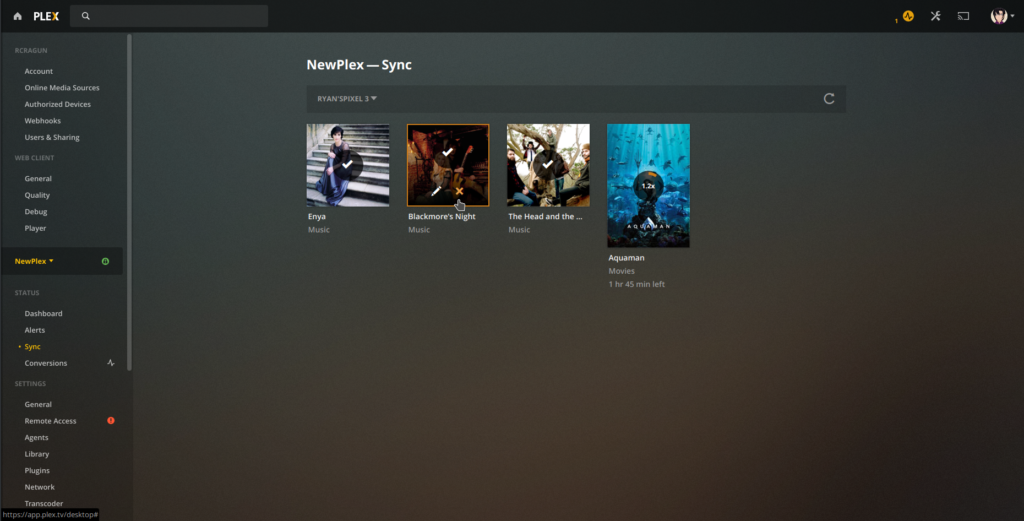Open settings wrench icon
This screenshot has height=521, width=1024.
tap(936, 16)
